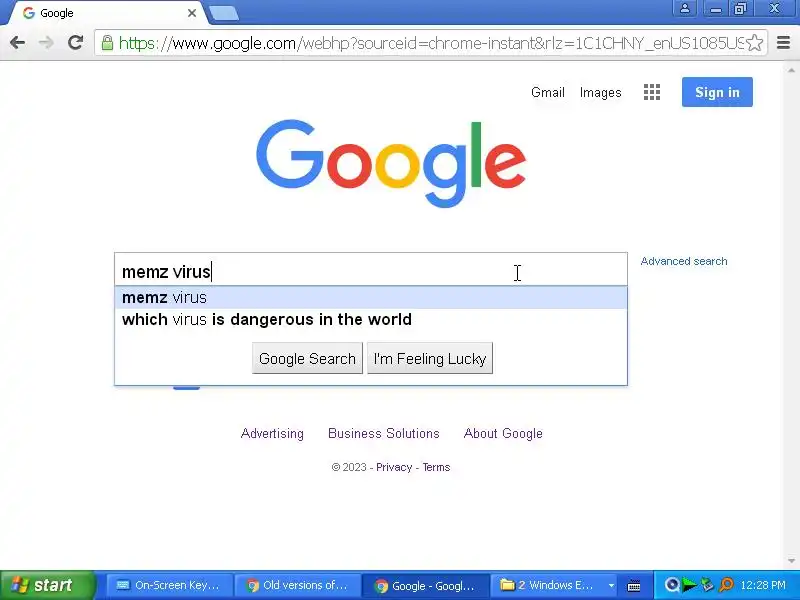Viewport: 800px width, 600px height.
Task: Open Gmail link
Action: click(x=547, y=92)
